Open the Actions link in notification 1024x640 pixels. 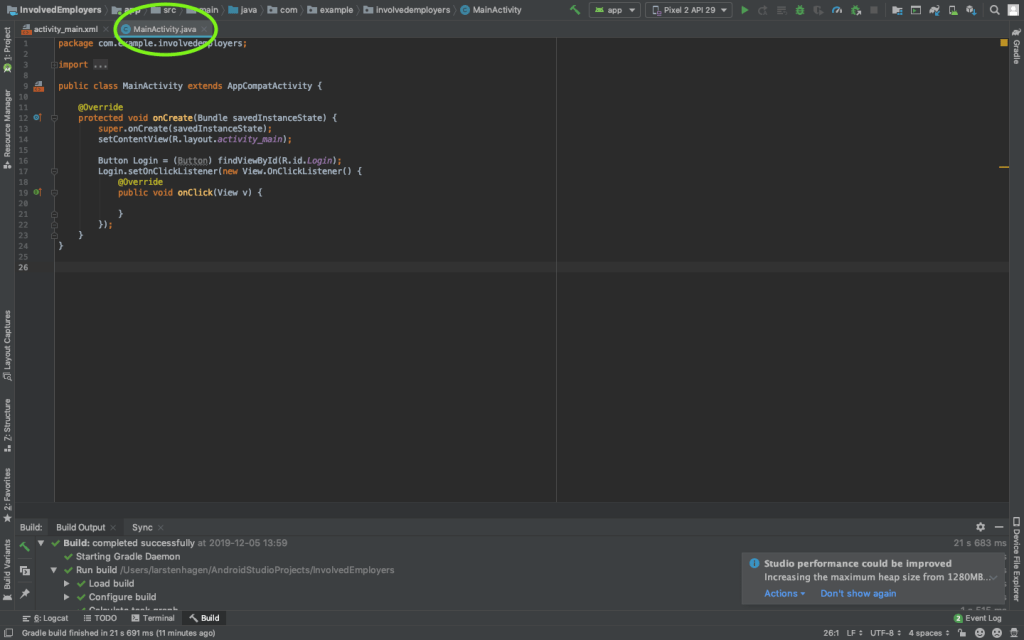point(783,593)
